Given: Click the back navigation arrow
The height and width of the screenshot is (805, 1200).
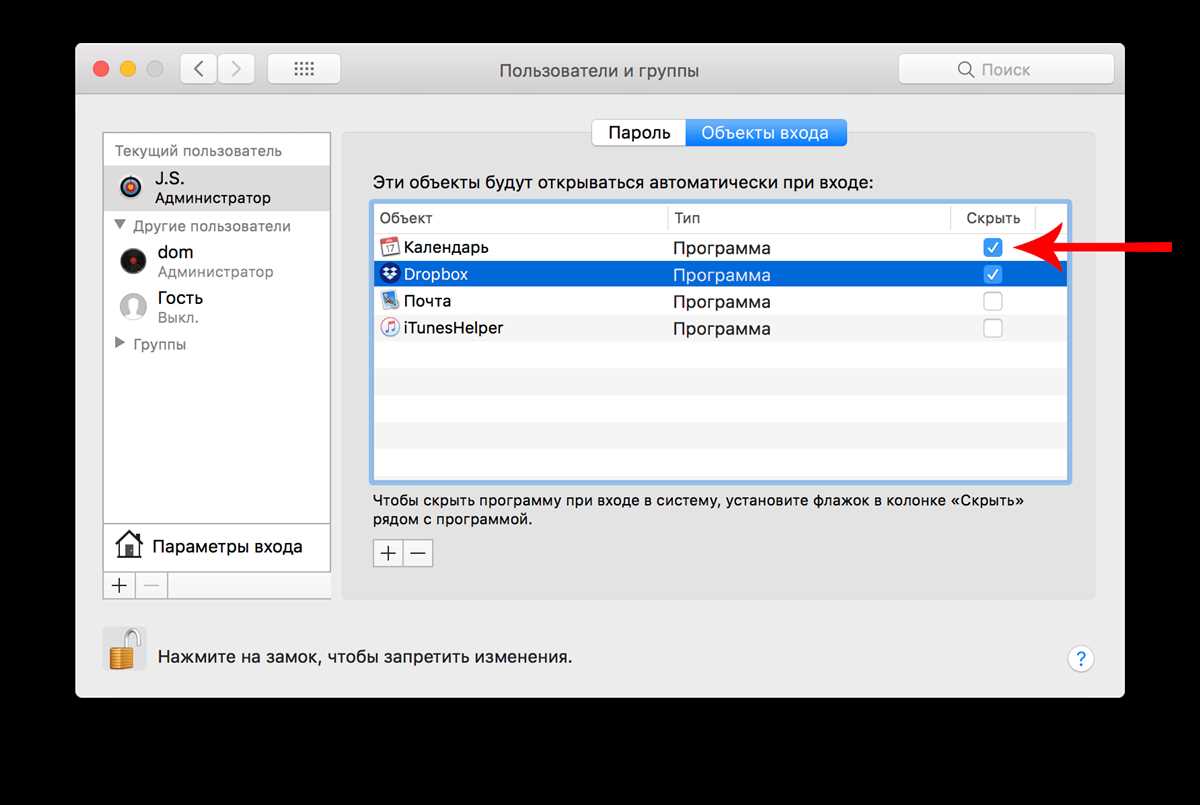Looking at the screenshot, I should coord(199,69).
